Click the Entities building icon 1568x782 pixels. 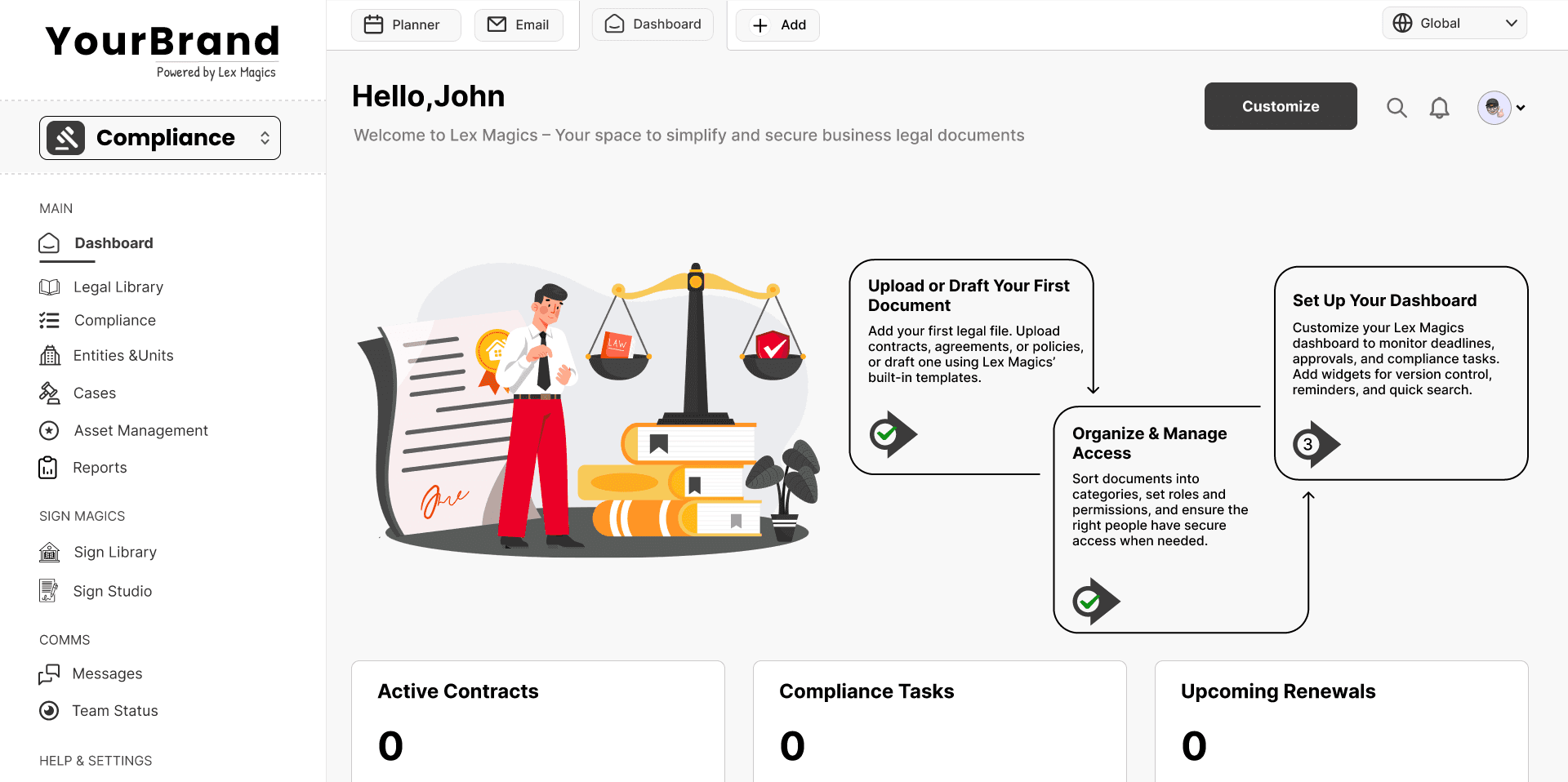click(x=50, y=355)
